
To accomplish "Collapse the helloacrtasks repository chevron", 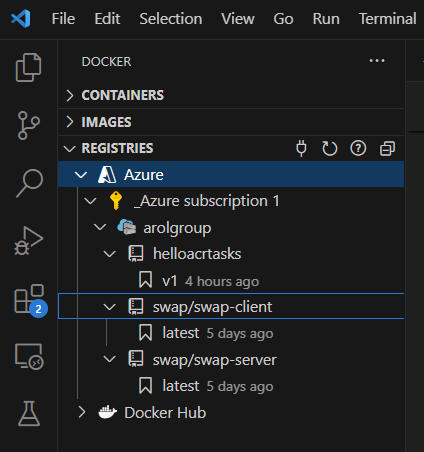I will tap(109, 254).
